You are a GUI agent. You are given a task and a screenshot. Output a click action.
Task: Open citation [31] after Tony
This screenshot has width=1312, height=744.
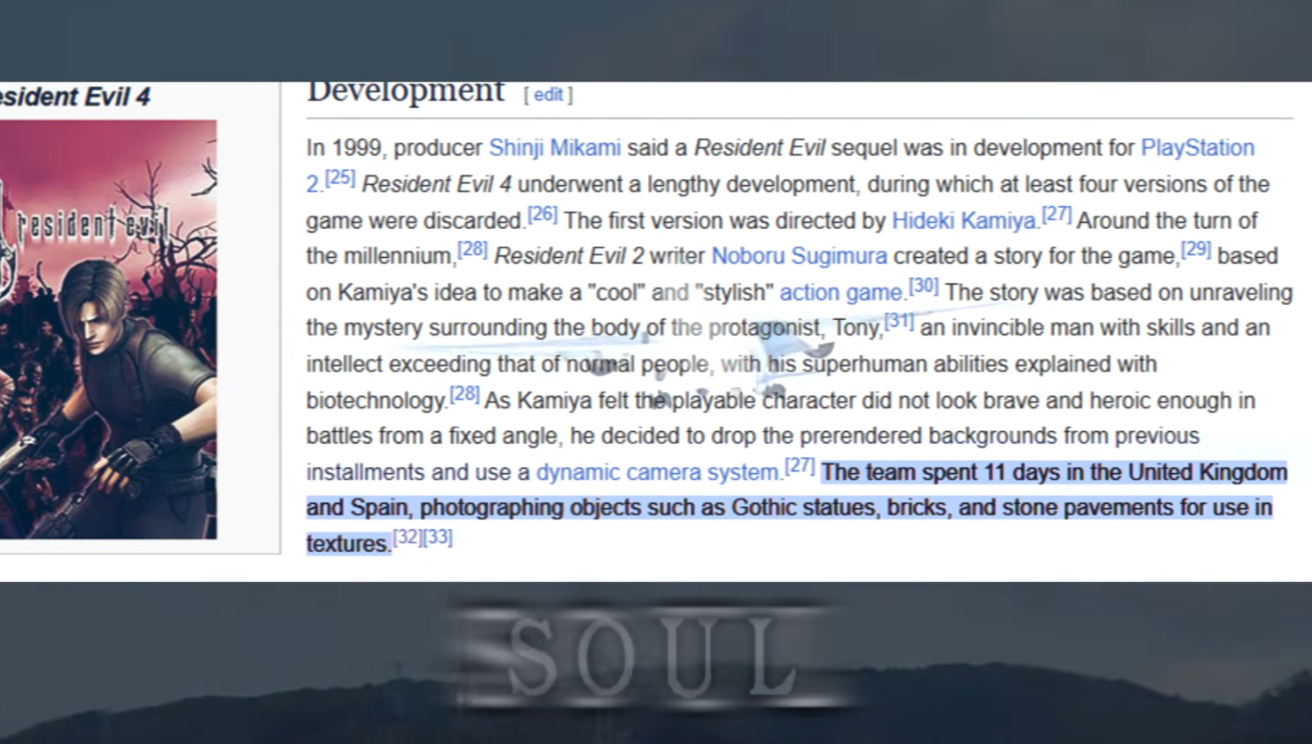coord(899,322)
